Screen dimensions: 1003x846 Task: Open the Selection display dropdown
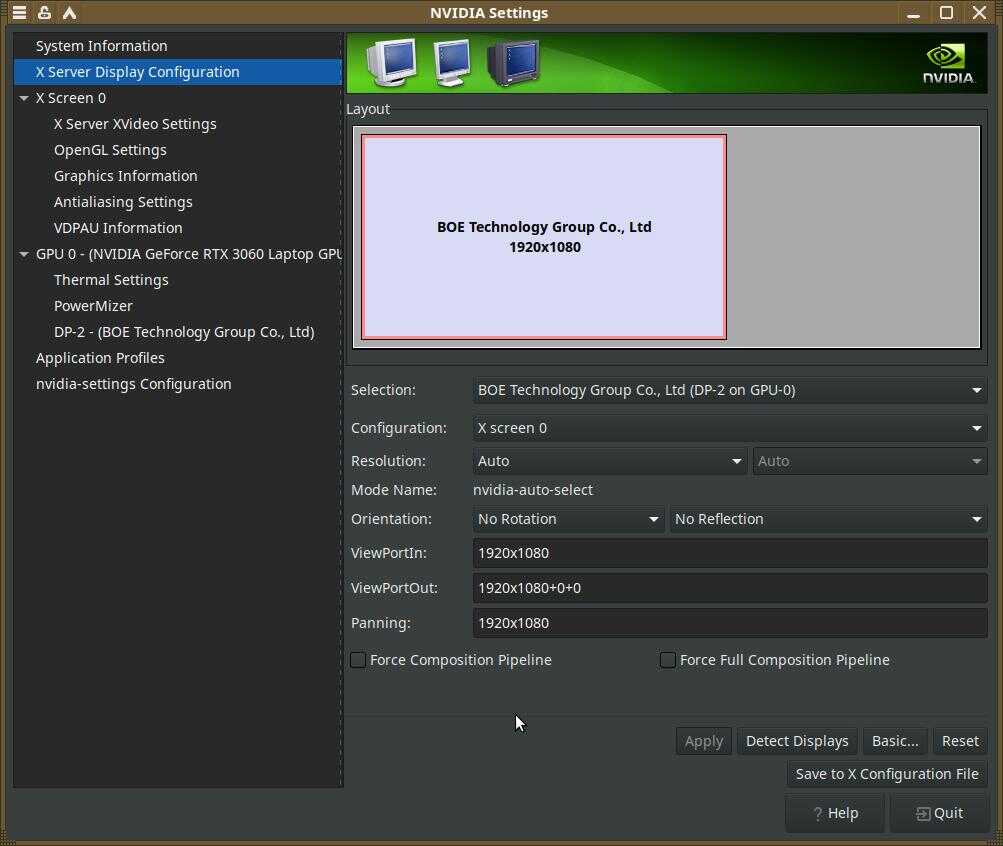coord(730,390)
